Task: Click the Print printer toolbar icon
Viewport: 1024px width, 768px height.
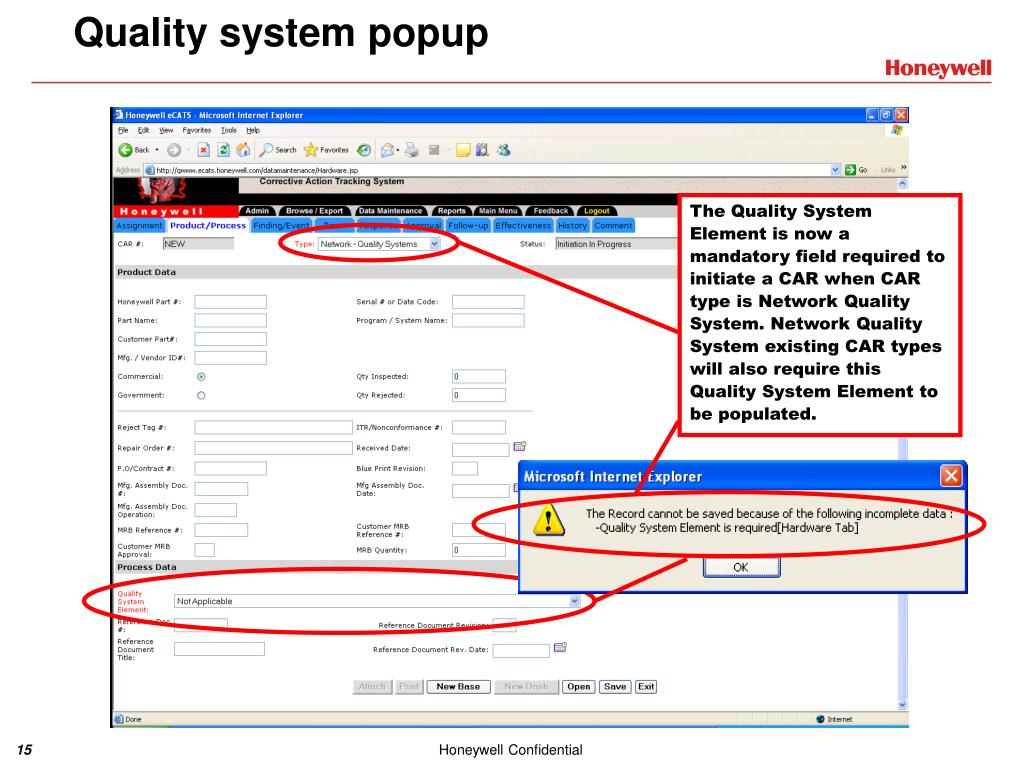Action: [x=411, y=150]
